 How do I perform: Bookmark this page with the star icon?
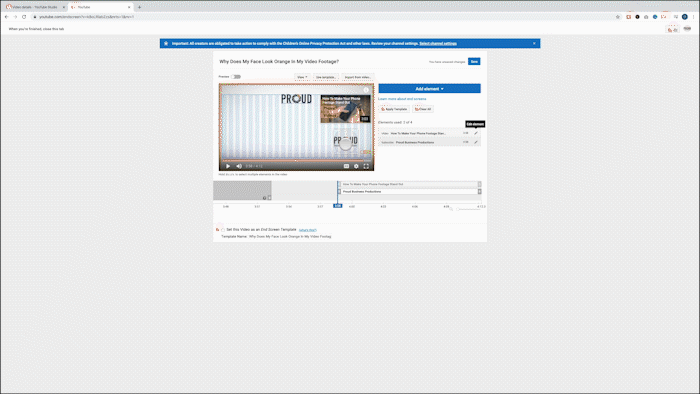pos(618,17)
